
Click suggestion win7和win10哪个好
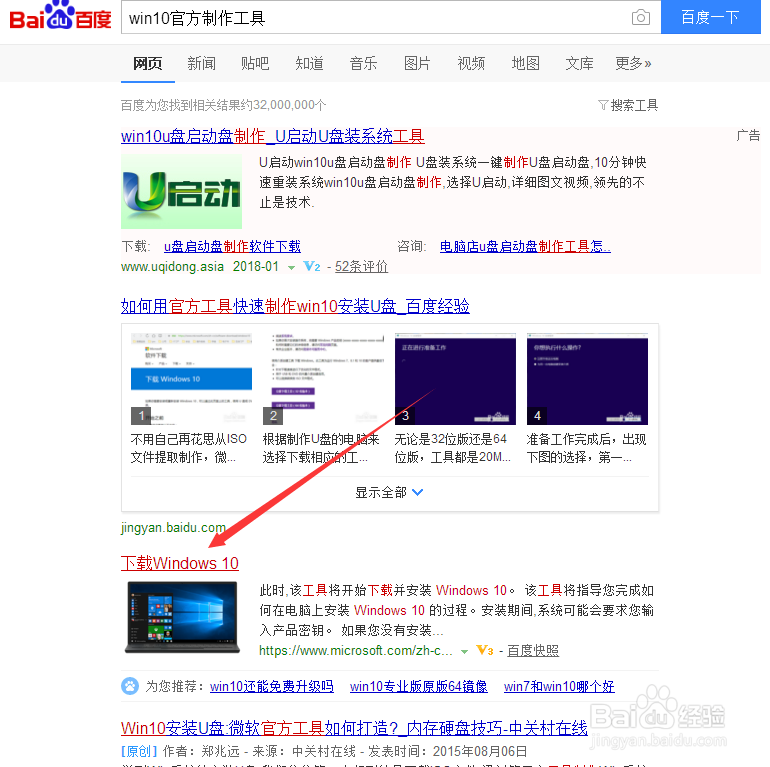559,686
